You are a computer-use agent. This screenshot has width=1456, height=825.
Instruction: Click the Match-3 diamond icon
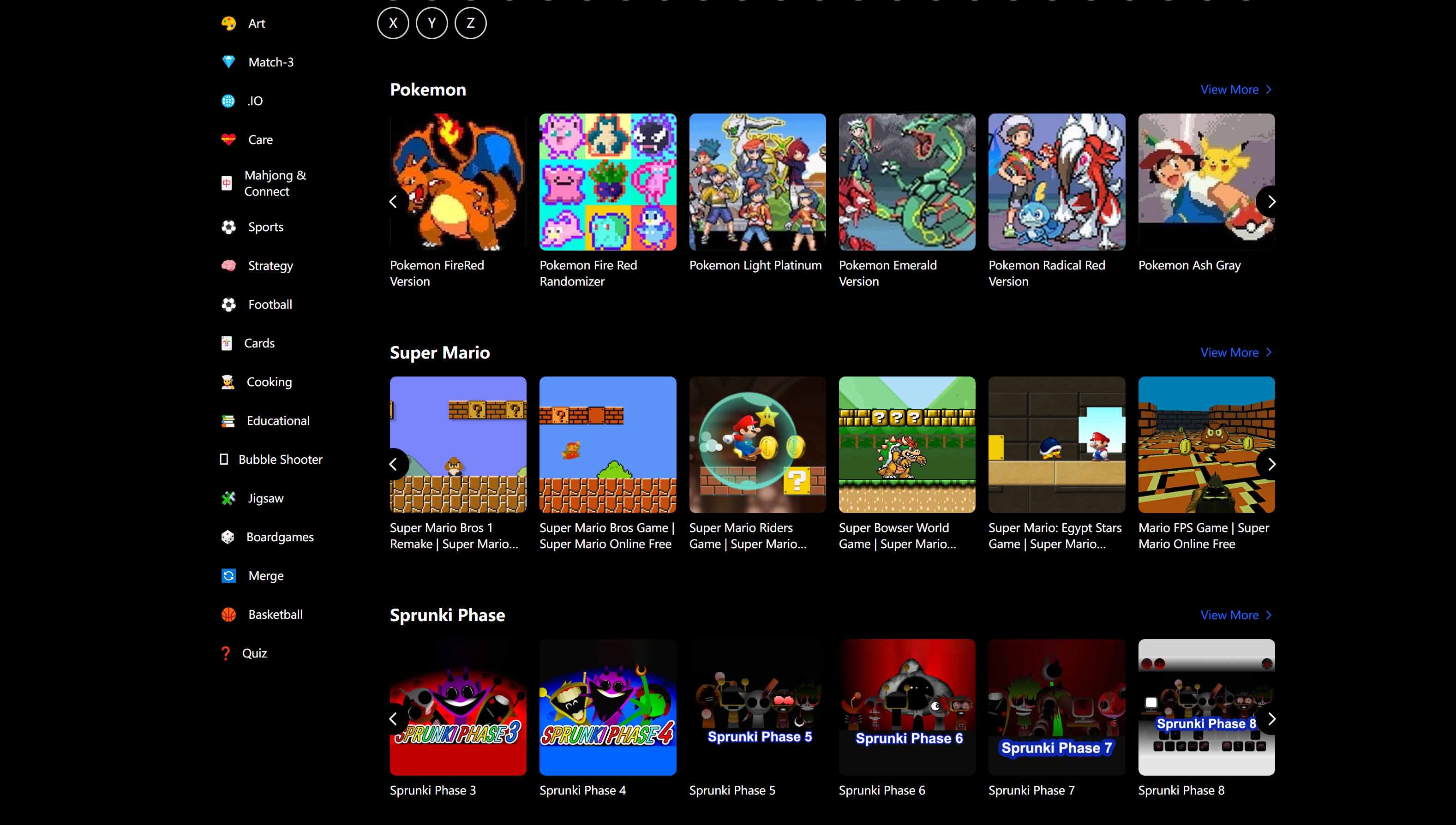point(228,62)
